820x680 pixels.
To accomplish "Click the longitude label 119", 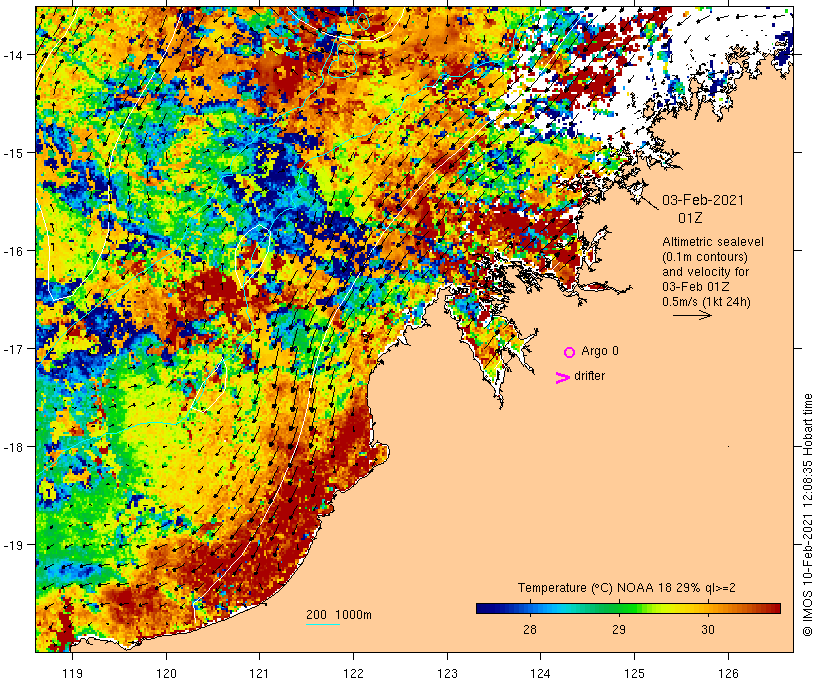I will (x=72, y=673).
